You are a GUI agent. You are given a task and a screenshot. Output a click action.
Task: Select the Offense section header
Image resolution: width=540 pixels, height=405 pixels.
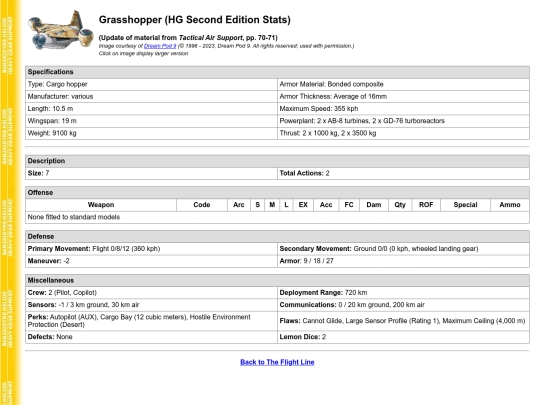pos(277,193)
